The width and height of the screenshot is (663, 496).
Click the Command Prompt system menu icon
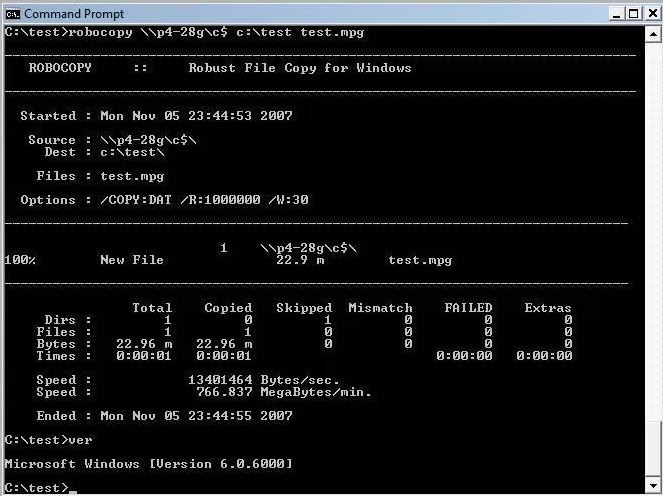coord(13,14)
